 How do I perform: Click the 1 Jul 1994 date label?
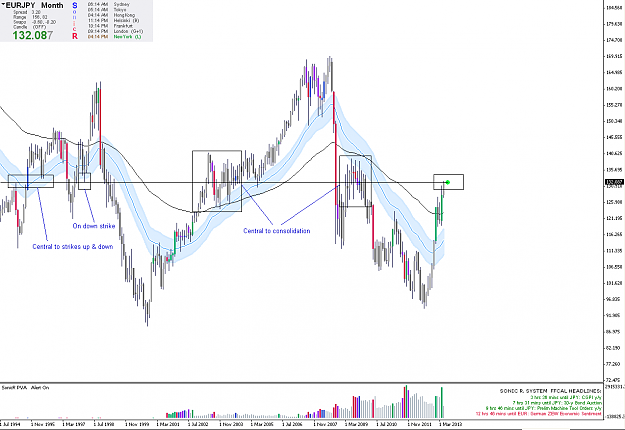[10, 424]
